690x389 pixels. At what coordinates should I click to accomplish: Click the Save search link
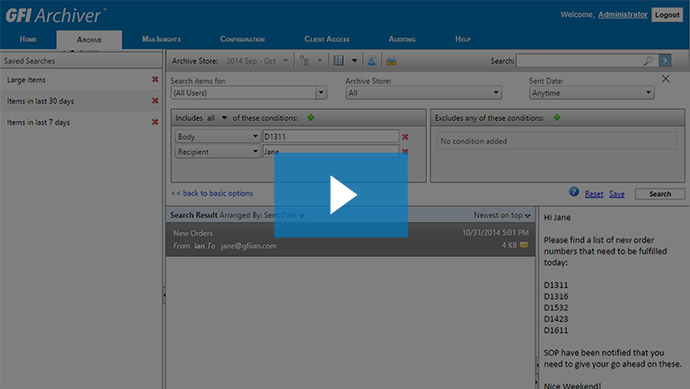point(617,194)
